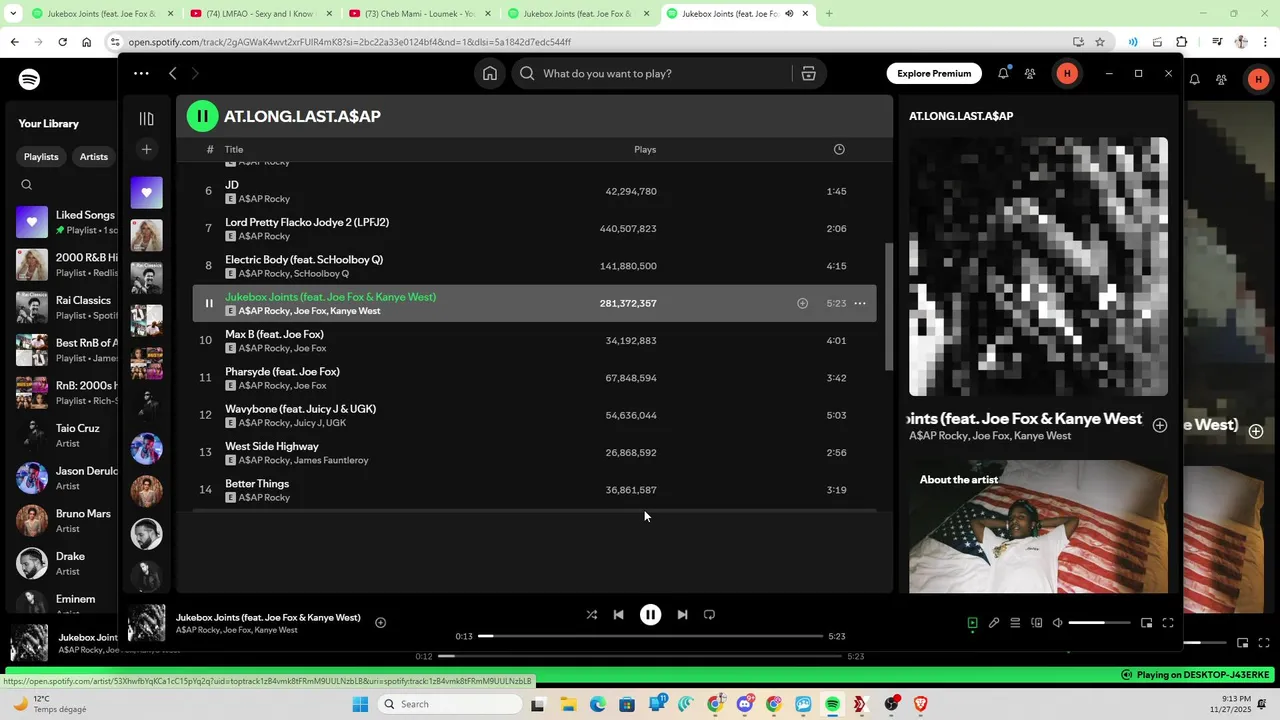The height and width of the screenshot is (720, 1280).
Task: Open the mini player
Action: click(x=1146, y=622)
